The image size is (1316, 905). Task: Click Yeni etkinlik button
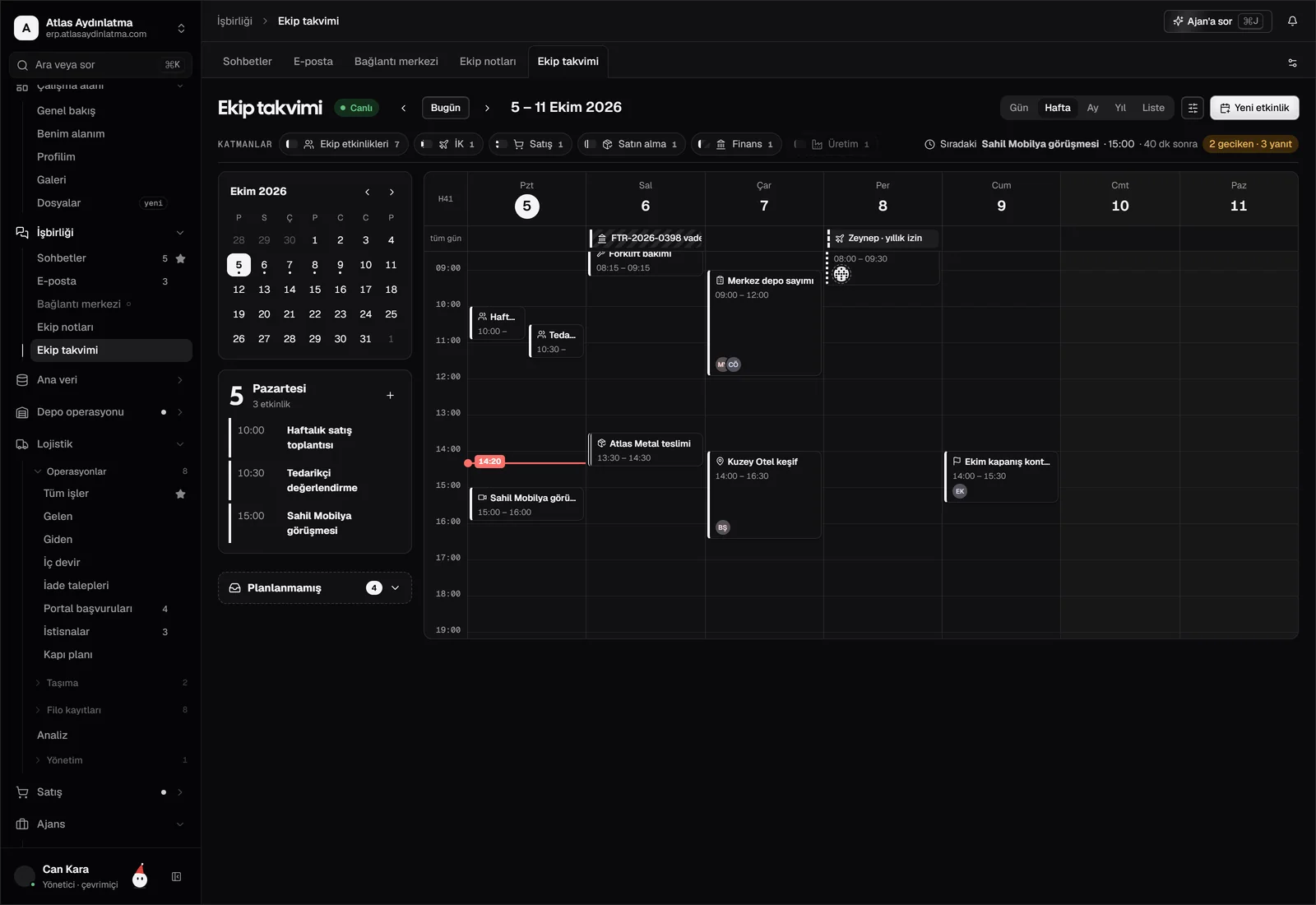pyautogui.click(x=1254, y=108)
